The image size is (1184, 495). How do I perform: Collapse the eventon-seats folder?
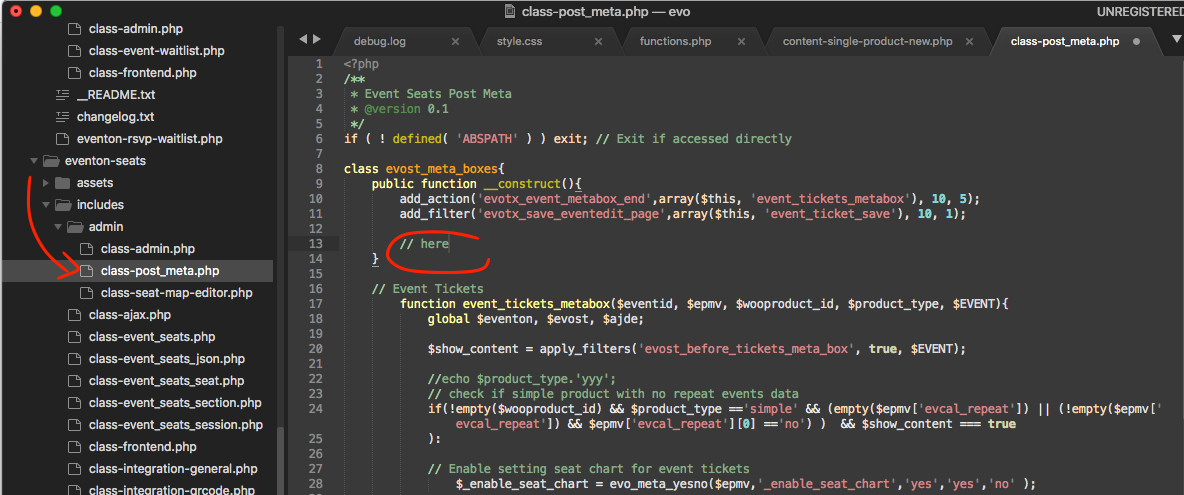[36, 161]
